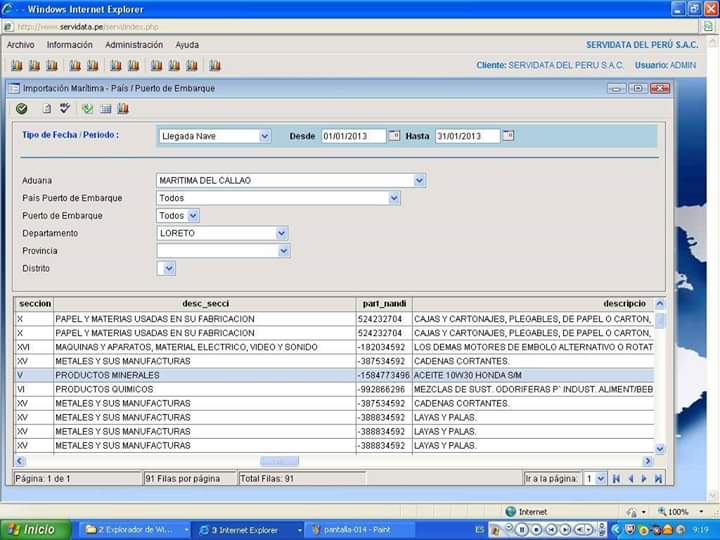Expand the Departamento LORETO dropdown
Image resolution: width=720 pixels, height=540 pixels.
pos(283,233)
